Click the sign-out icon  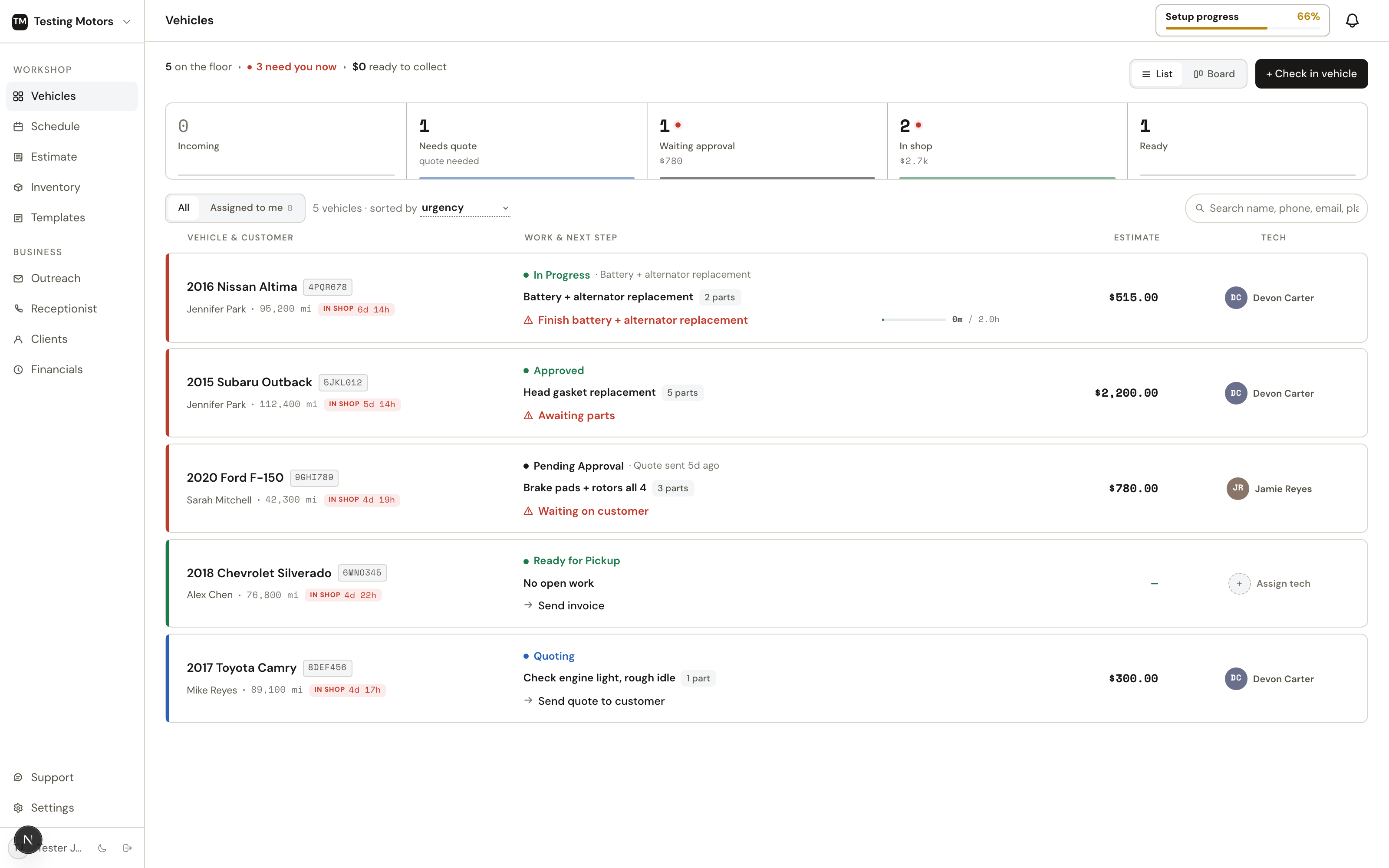point(128,848)
